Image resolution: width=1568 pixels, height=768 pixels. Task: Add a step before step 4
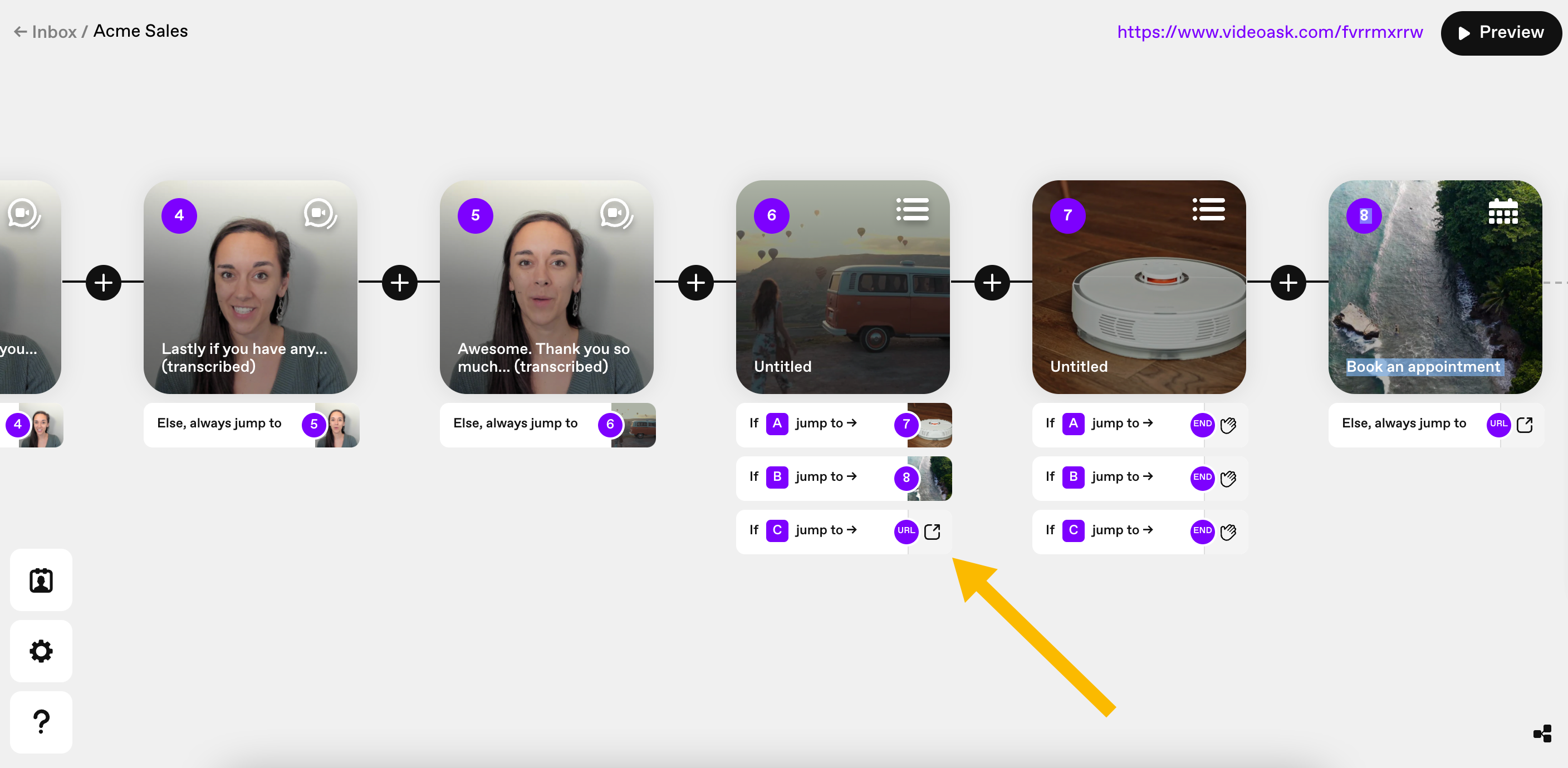coord(104,282)
